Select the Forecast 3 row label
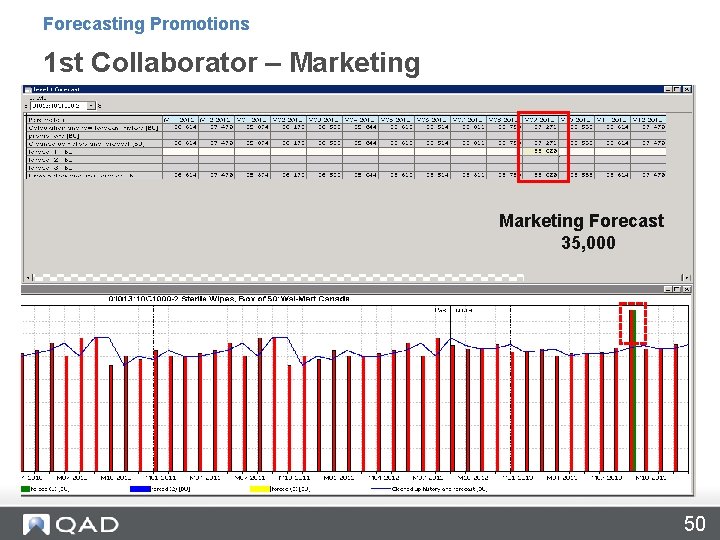The image size is (720, 540). [95, 168]
